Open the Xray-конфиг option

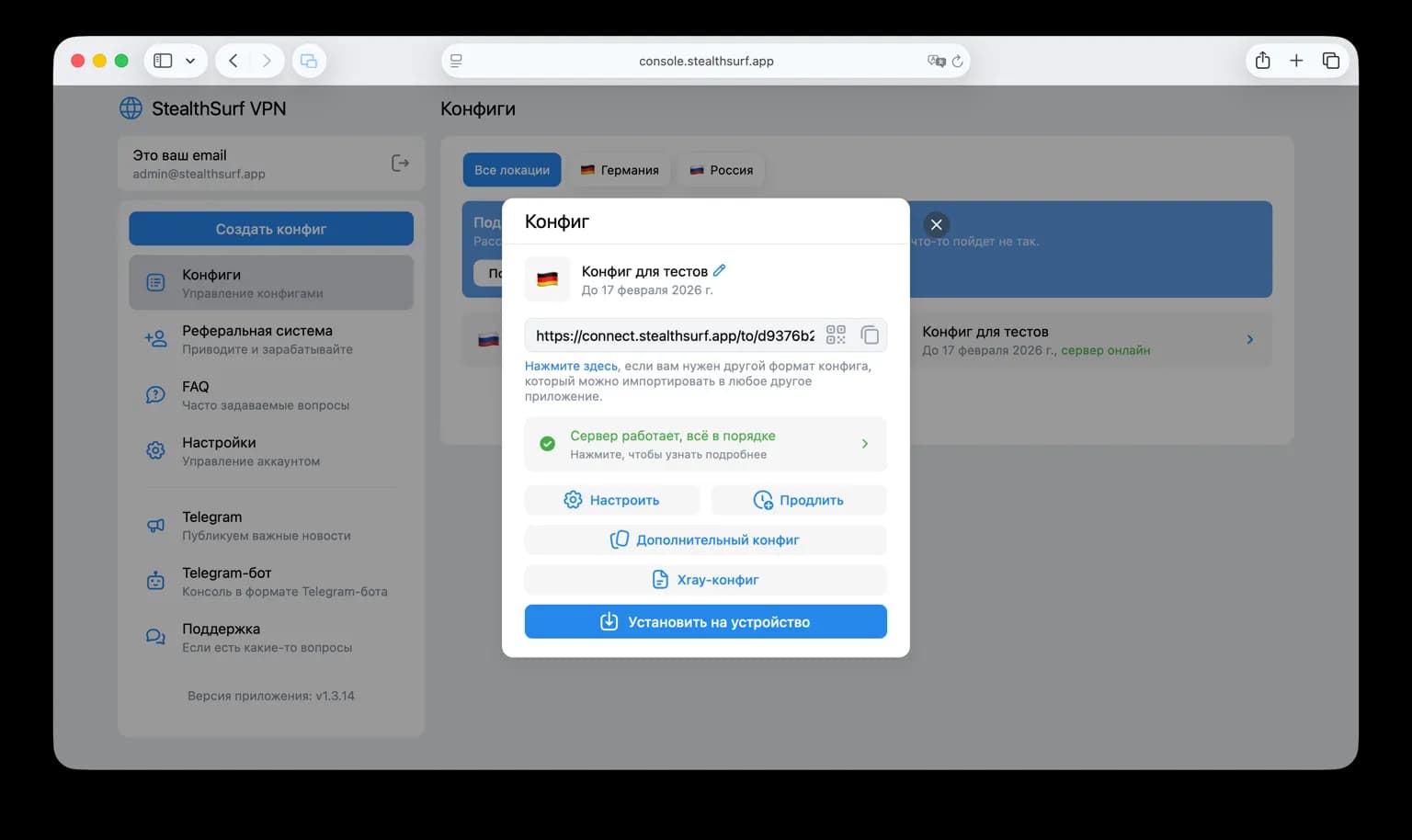(705, 580)
